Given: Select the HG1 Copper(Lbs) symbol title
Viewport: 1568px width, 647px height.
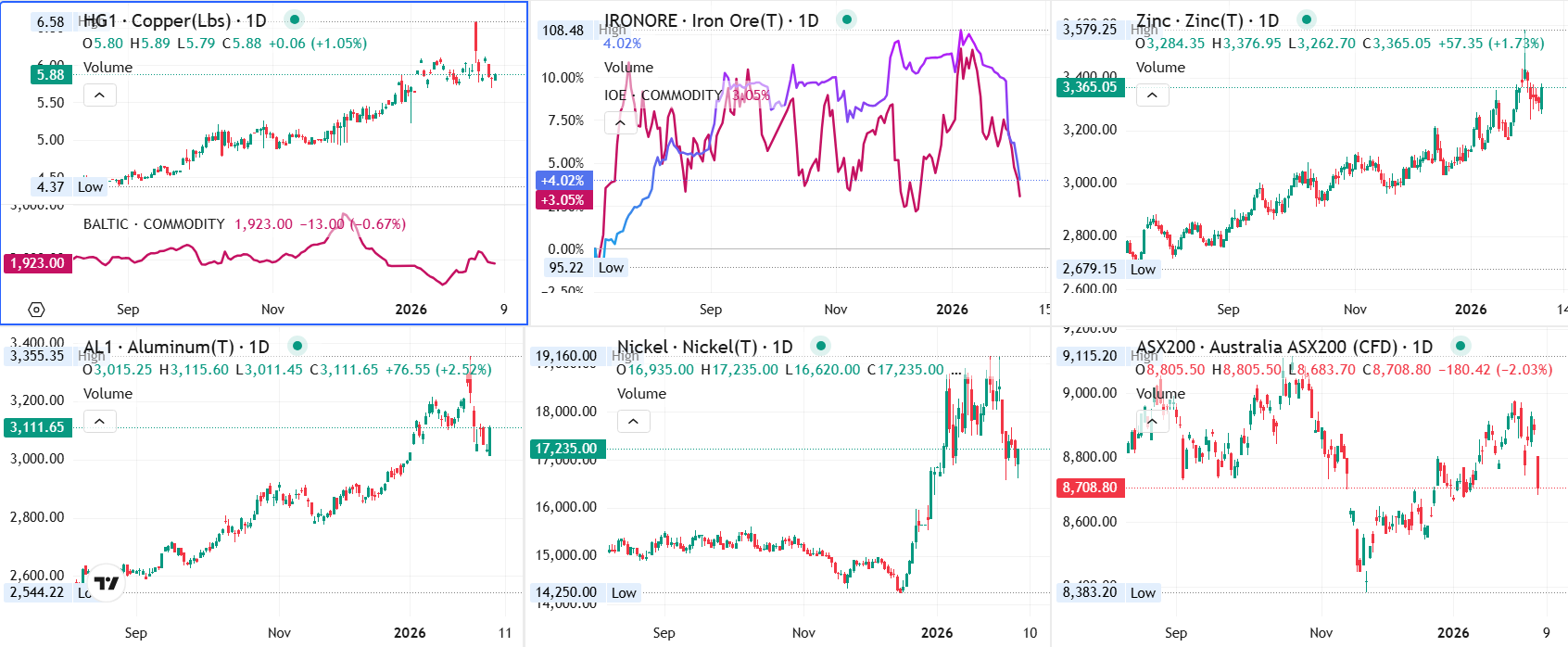Looking at the screenshot, I should pos(174,20).
